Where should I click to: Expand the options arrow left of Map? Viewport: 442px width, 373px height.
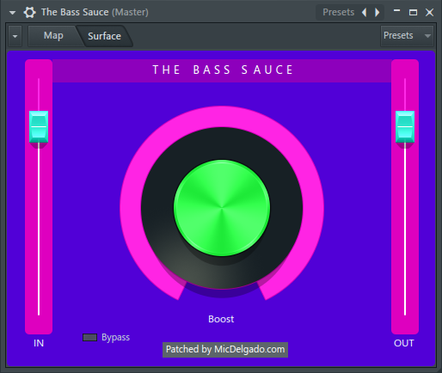coord(15,36)
